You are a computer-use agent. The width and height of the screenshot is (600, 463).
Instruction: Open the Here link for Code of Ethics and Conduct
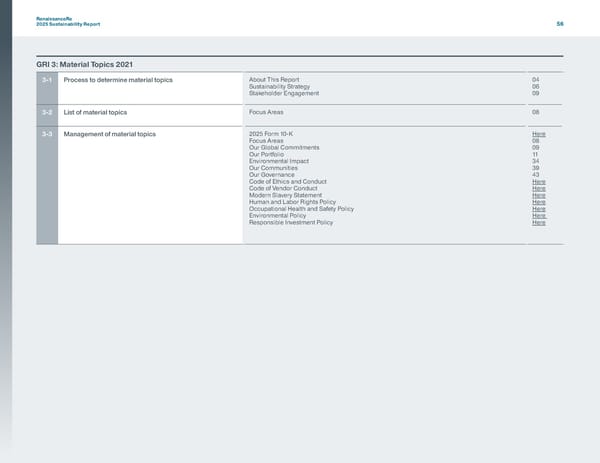538,182
